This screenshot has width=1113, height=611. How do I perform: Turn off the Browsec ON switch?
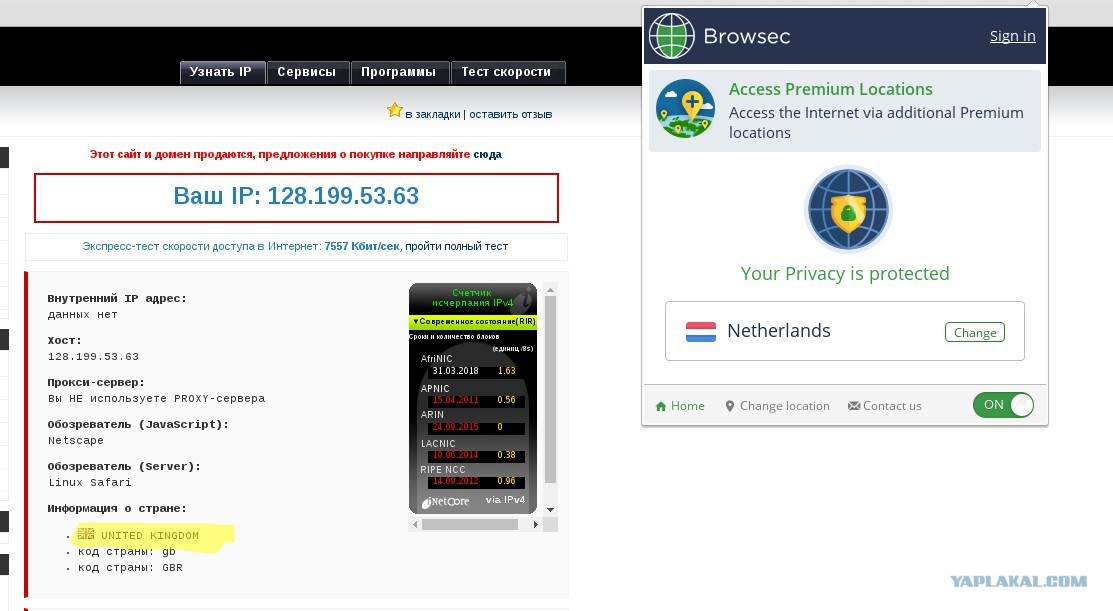click(x=1003, y=405)
